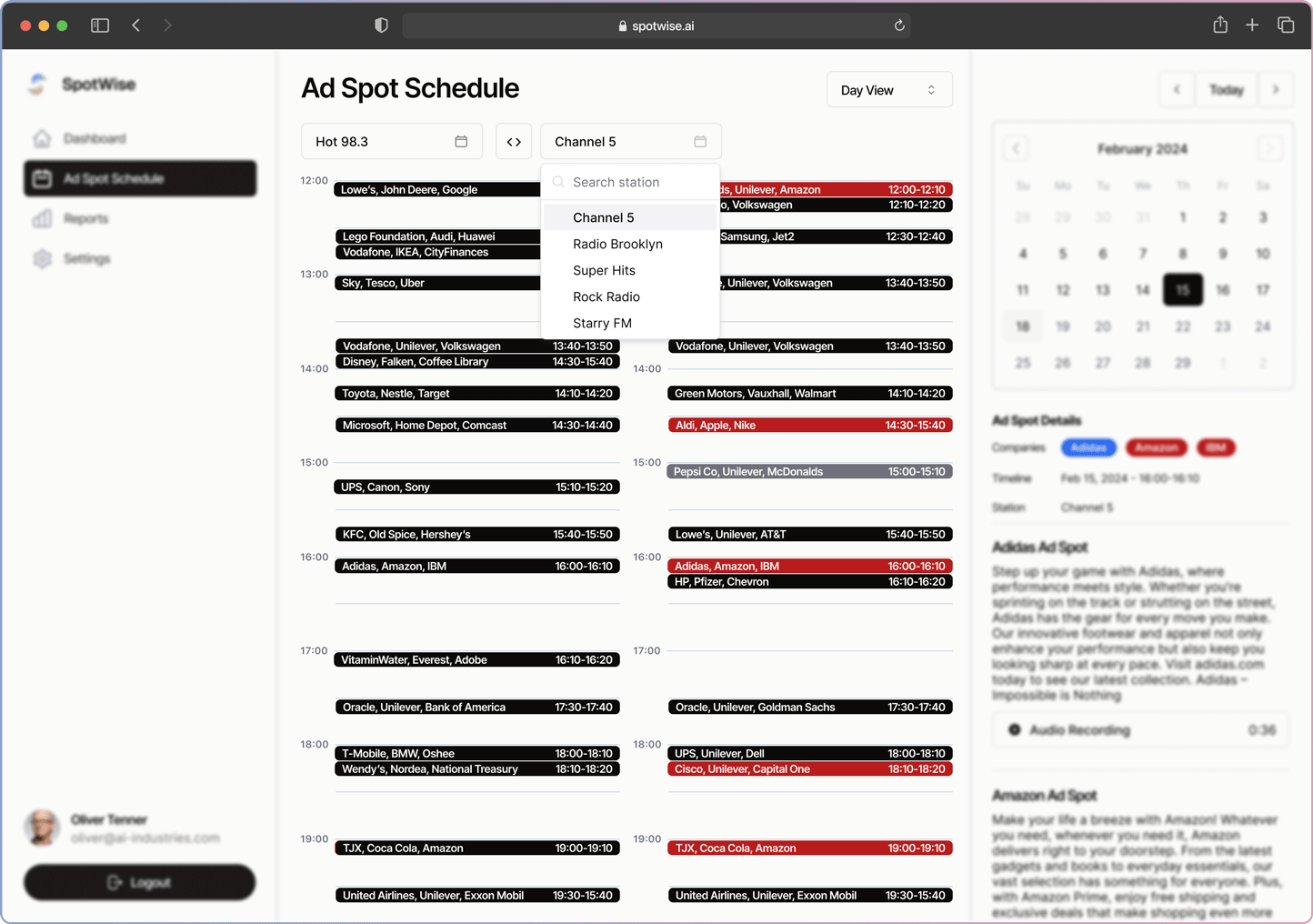Viewport: 1313px width, 924px height.
Task: Click the privacy shield icon
Action: [381, 25]
